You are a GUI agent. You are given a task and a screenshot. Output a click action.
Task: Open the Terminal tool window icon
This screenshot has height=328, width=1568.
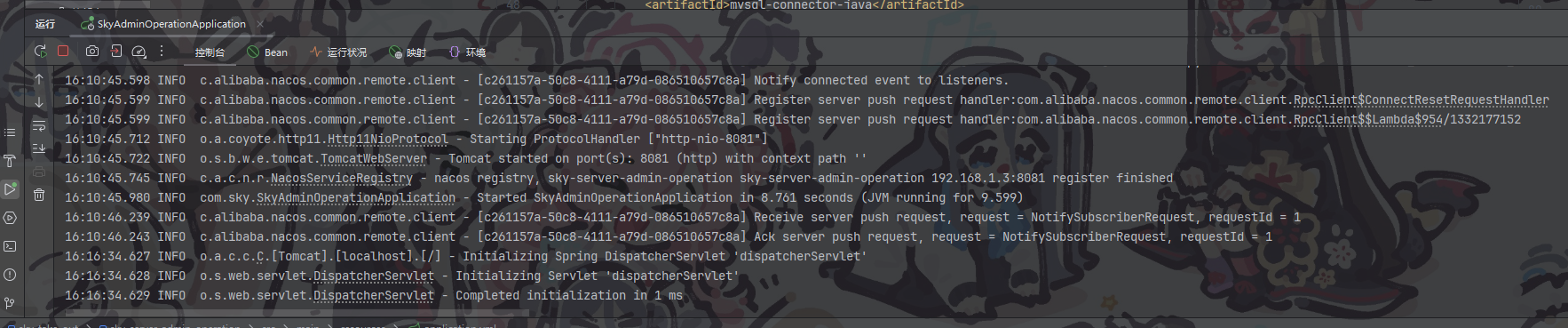click(x=10, y=246)
